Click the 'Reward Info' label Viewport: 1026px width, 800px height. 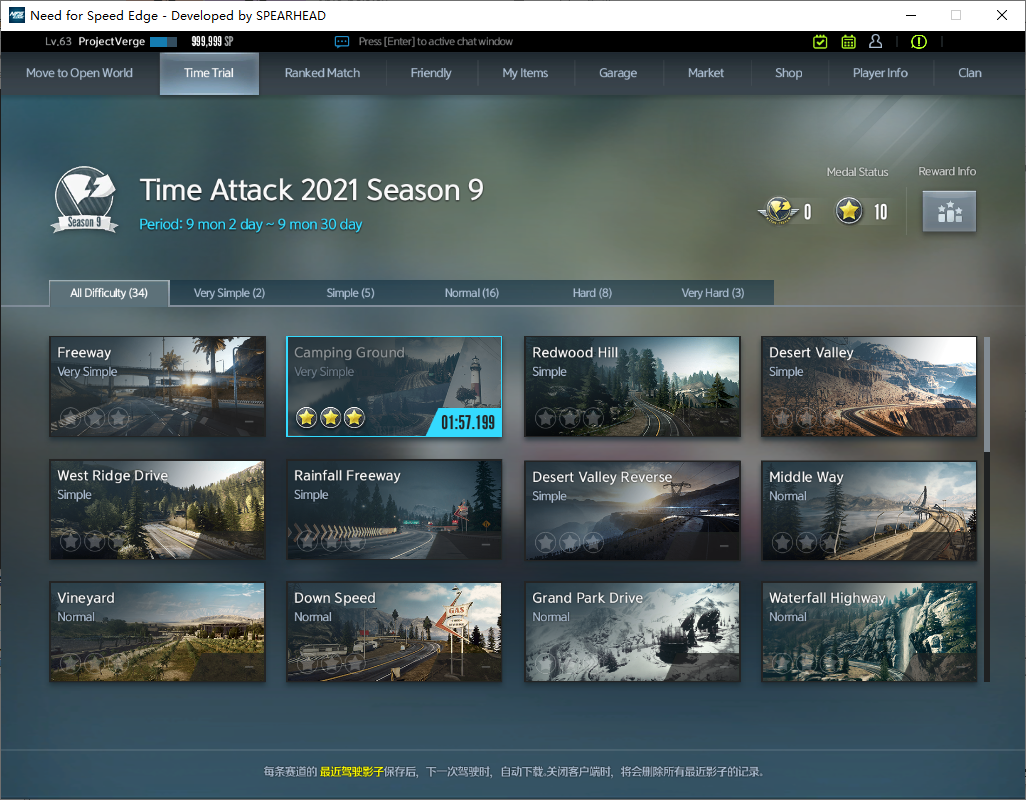pyautogui.click(x=947, y=171)
